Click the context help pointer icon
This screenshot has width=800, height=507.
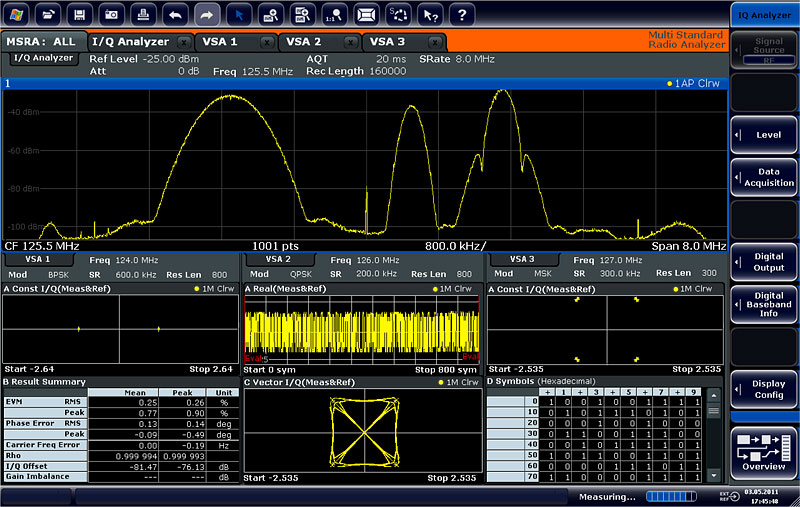[x=429, y=15]
